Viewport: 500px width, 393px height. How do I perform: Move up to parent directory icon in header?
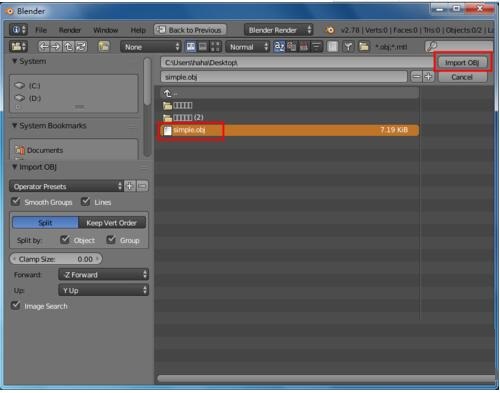pos(68,47)
